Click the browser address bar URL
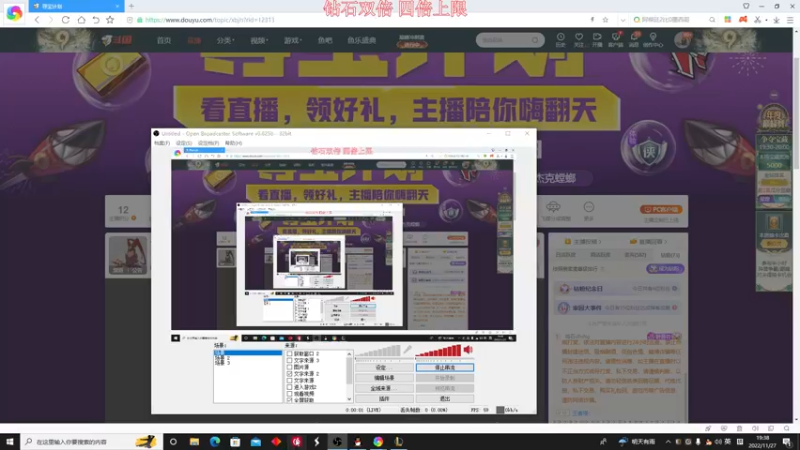 coord(210,20)
